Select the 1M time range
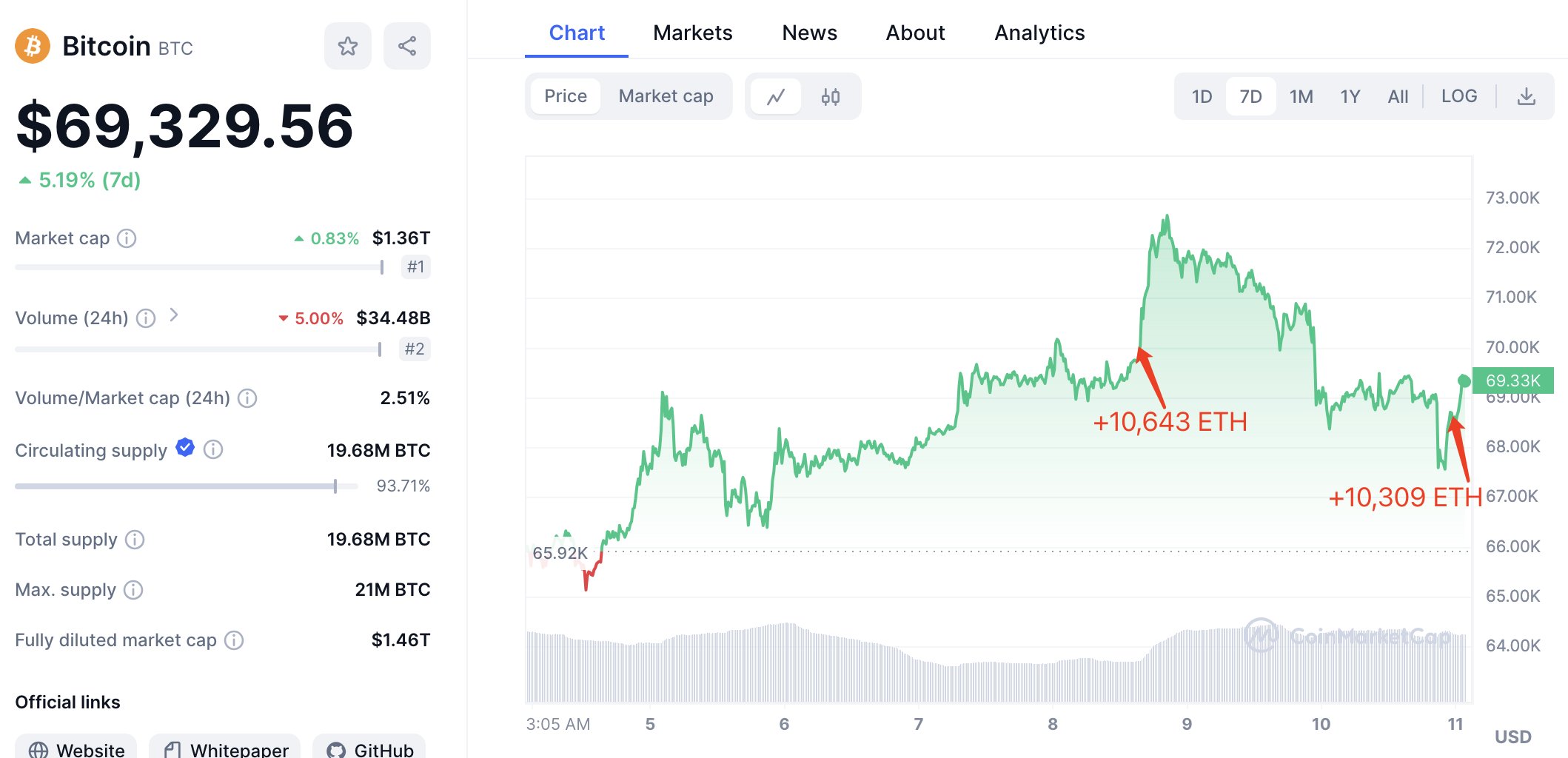The image size is (1568, 758). 1301,97
